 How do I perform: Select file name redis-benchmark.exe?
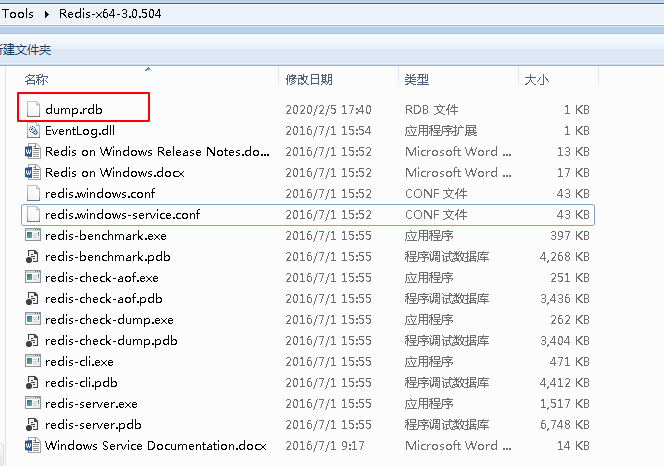point(106,236)
